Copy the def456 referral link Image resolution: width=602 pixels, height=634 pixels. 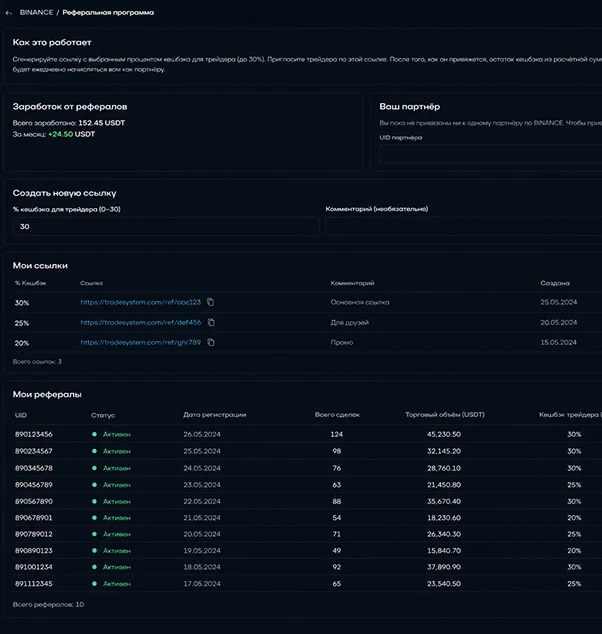point(211,322)
